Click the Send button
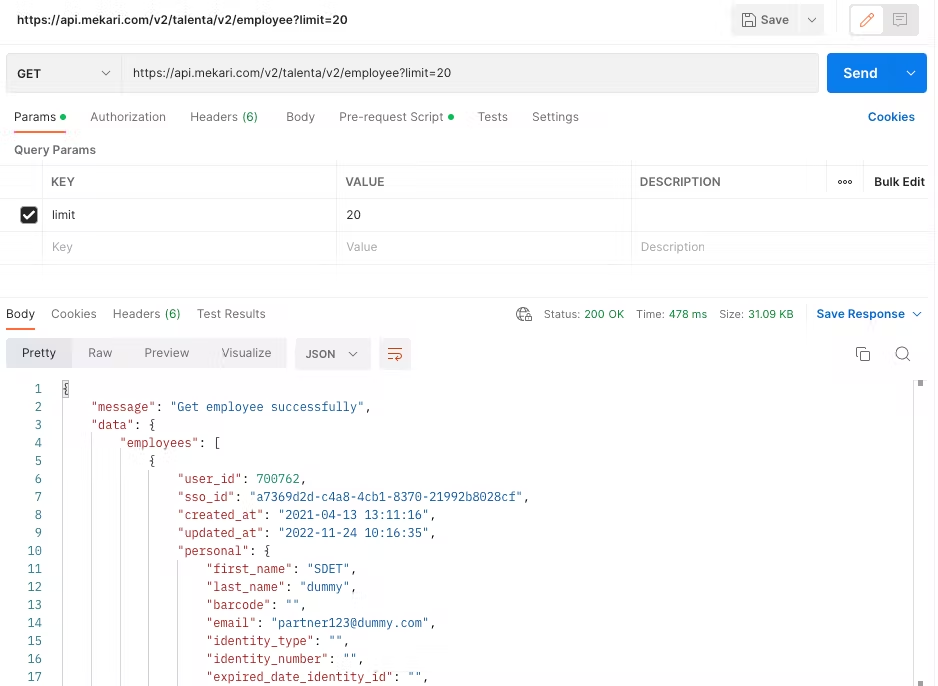The image size is (938, 686). coord(860,73)
